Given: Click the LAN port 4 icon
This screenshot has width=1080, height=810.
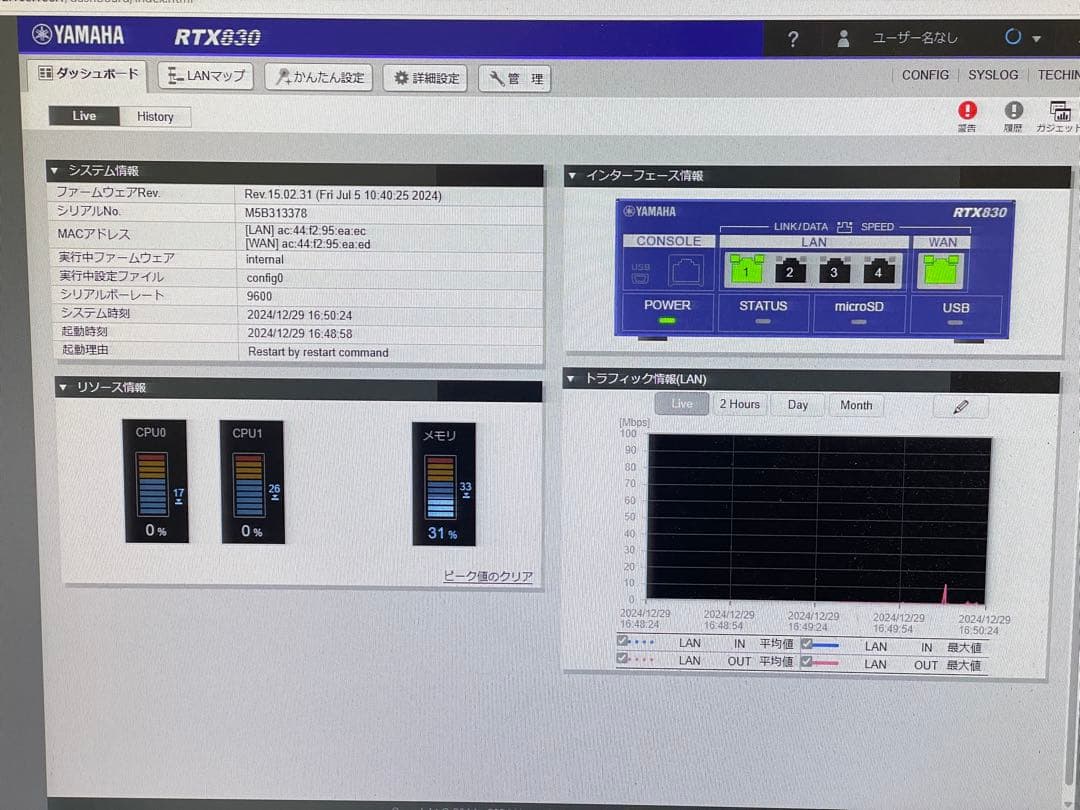Looking at the screenshot, I should [x=878, y=271].
